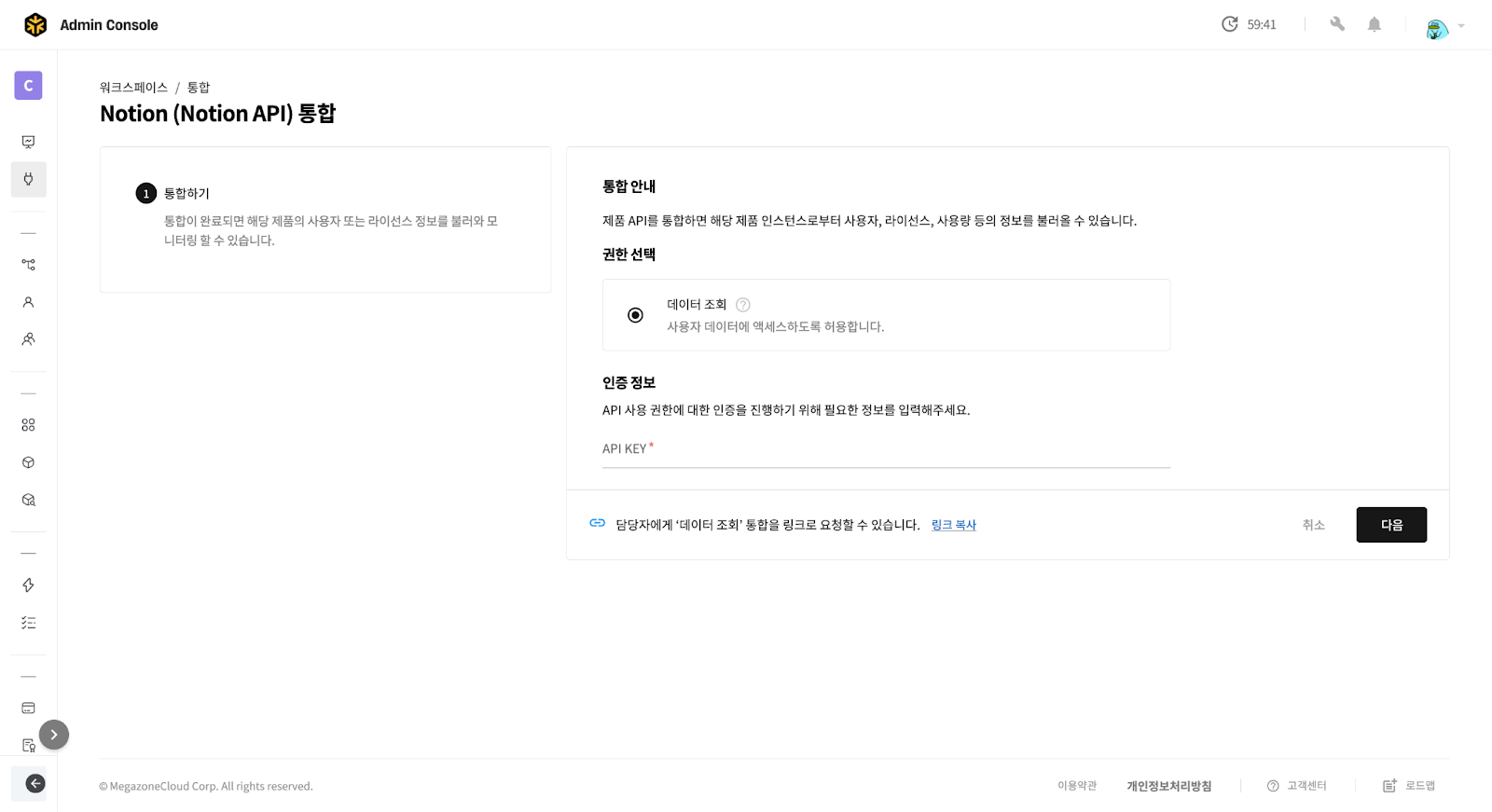Go to 워크스페이스 breadcrumb
1492x812 pixels.
click(133, 88)
